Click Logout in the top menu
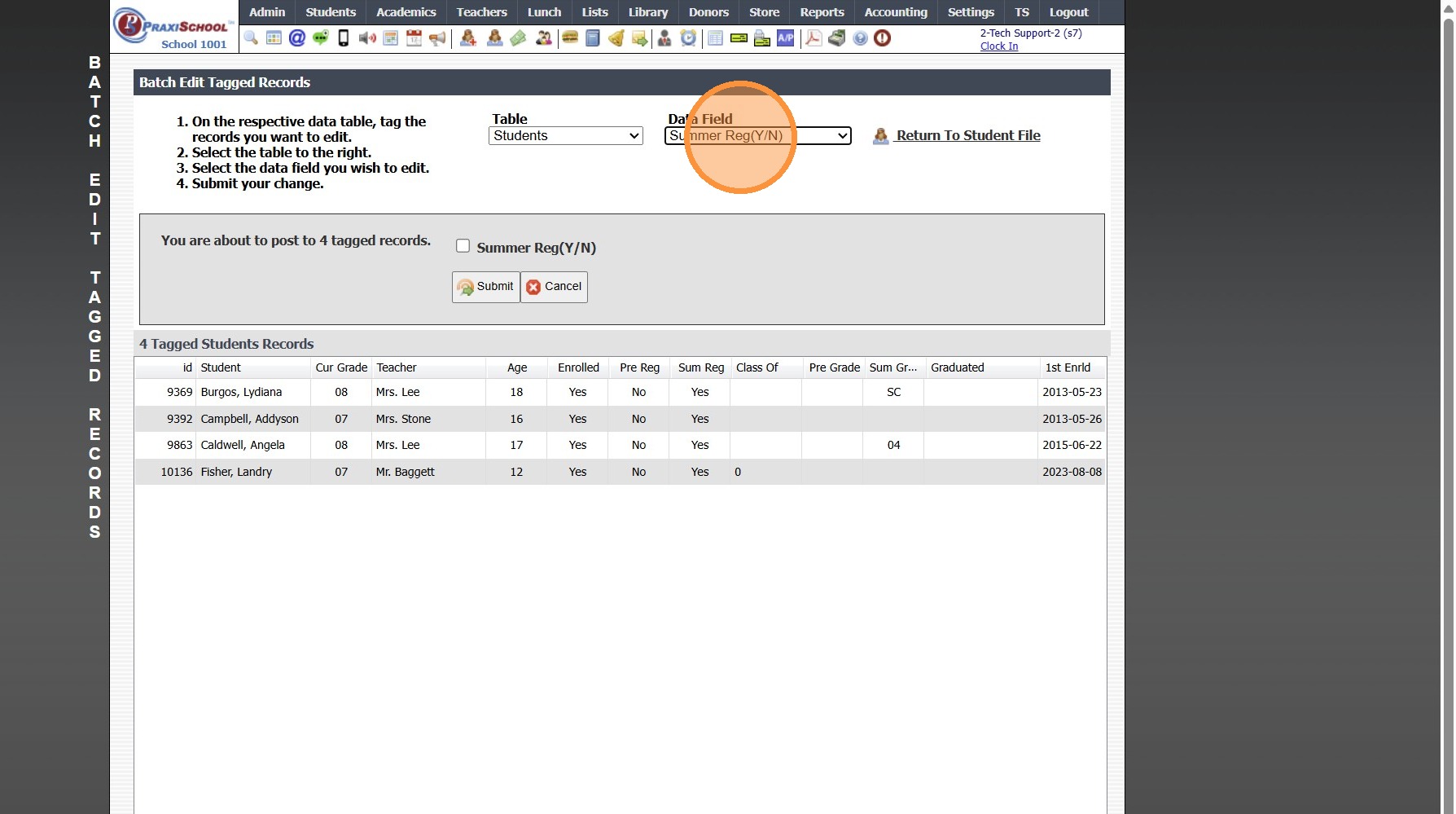Image resolution: width=1456 pixels, height=814 pixels. coord(1068,12)
